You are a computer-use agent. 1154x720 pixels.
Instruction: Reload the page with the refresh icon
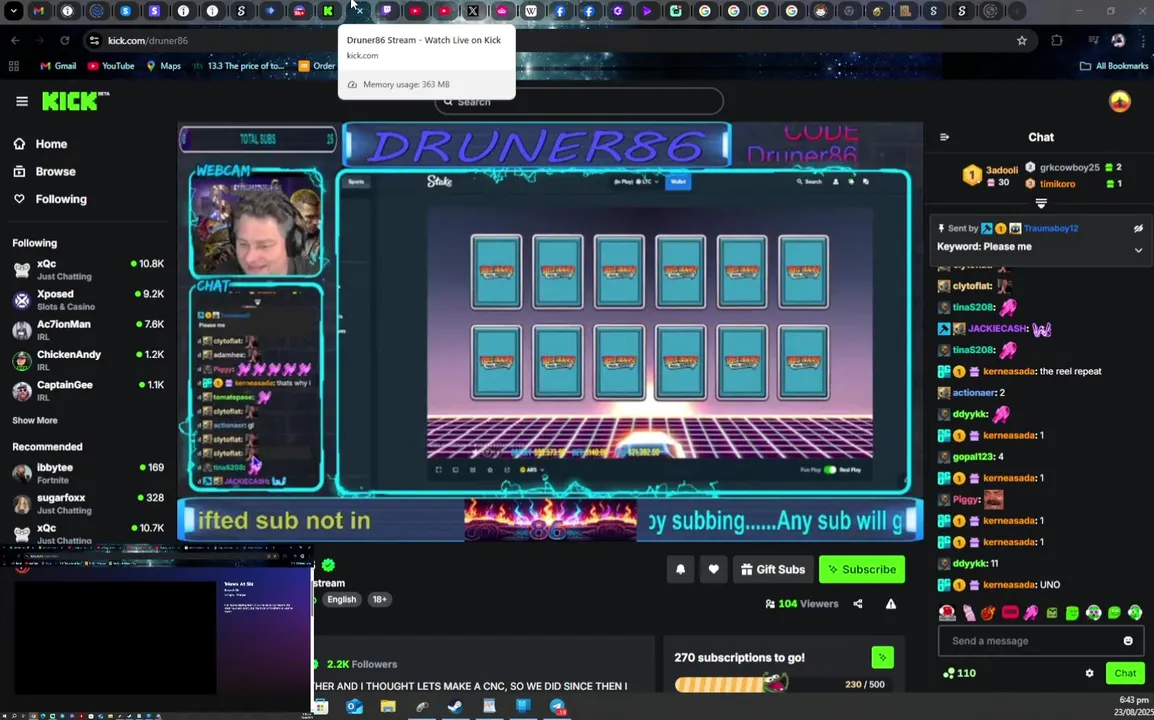(65, 40)
